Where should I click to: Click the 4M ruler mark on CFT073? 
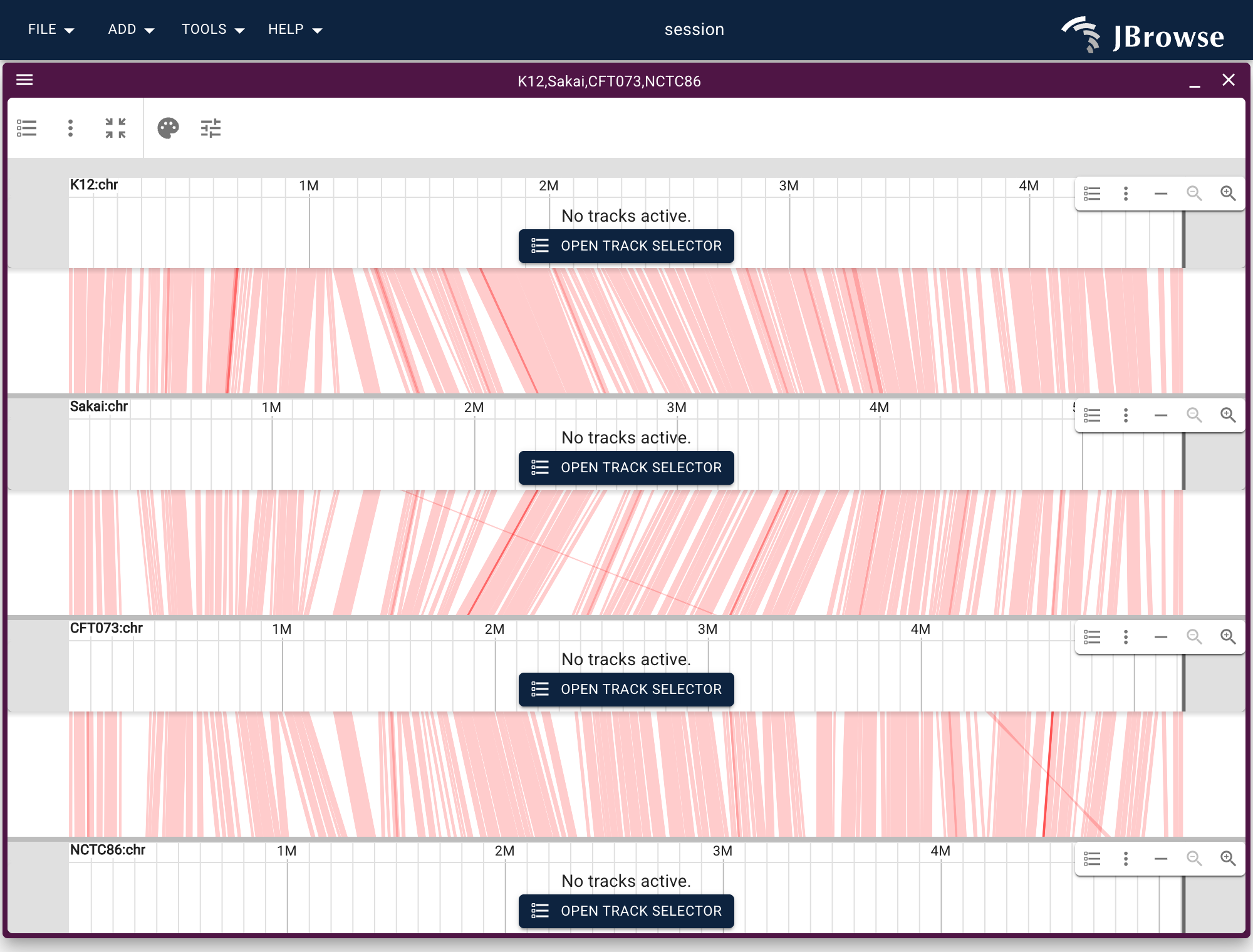[x=920, y=629]
